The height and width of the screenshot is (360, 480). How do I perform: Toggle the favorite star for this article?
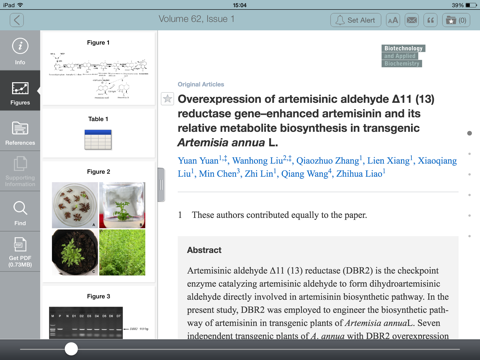pyautogui.click(x=167, y=99)
